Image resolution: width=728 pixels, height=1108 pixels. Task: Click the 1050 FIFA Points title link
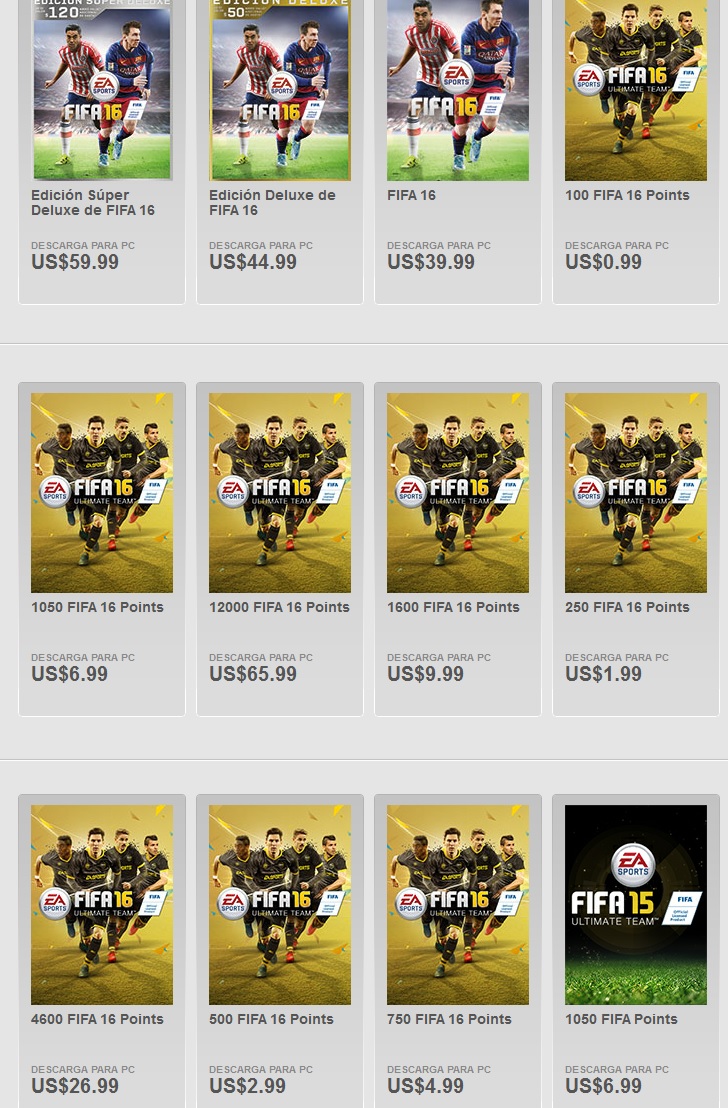point(621,1019)
